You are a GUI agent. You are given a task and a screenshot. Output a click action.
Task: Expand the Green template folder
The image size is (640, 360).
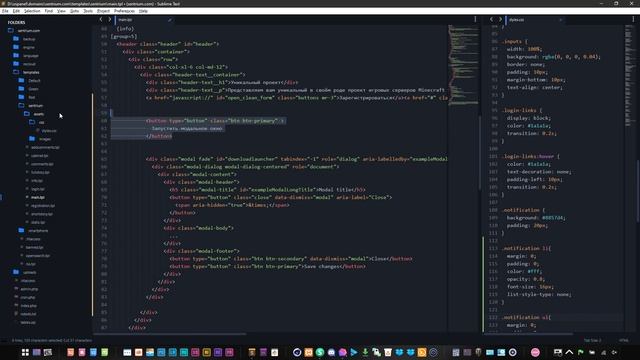[x=29, y=89]
